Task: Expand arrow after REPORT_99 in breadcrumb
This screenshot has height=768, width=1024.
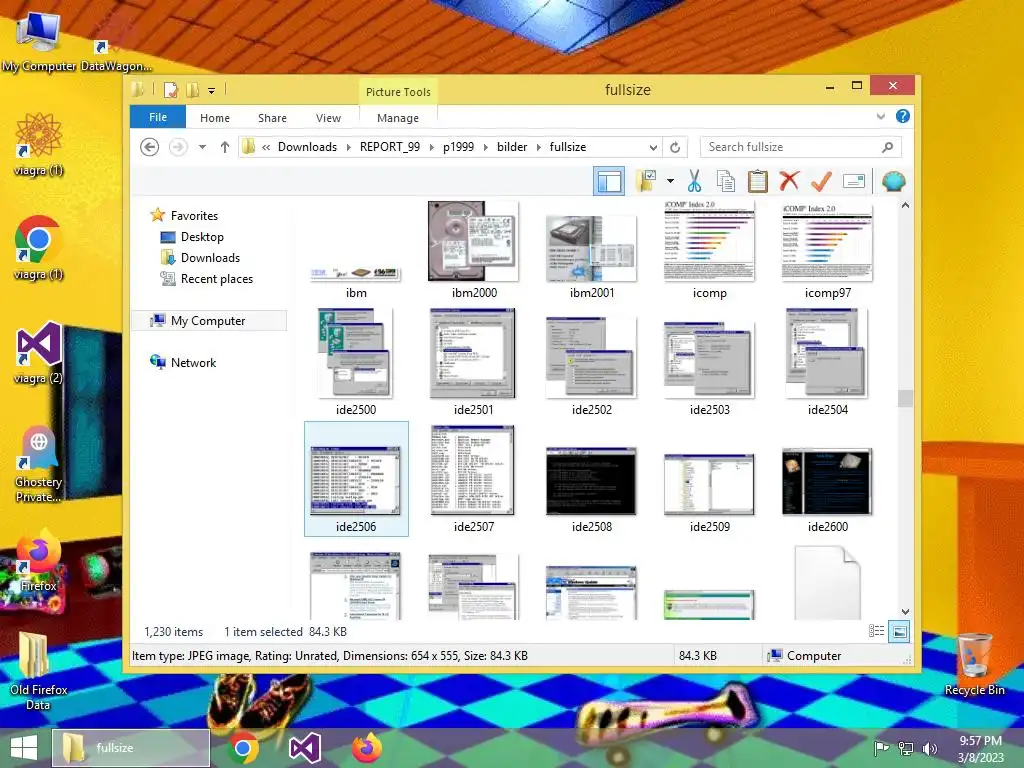Action: point(432,148)
